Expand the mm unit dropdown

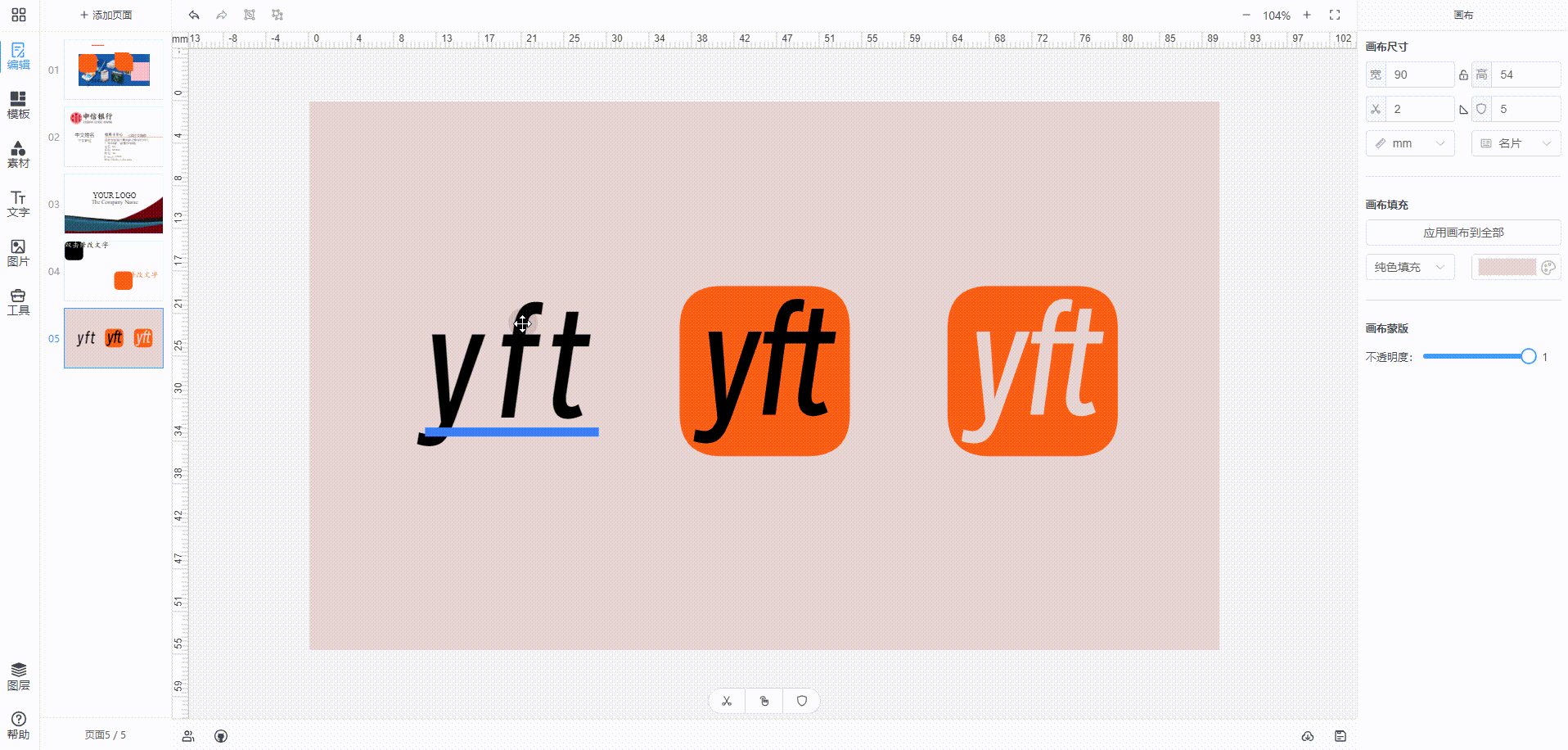coord(1410,143)
